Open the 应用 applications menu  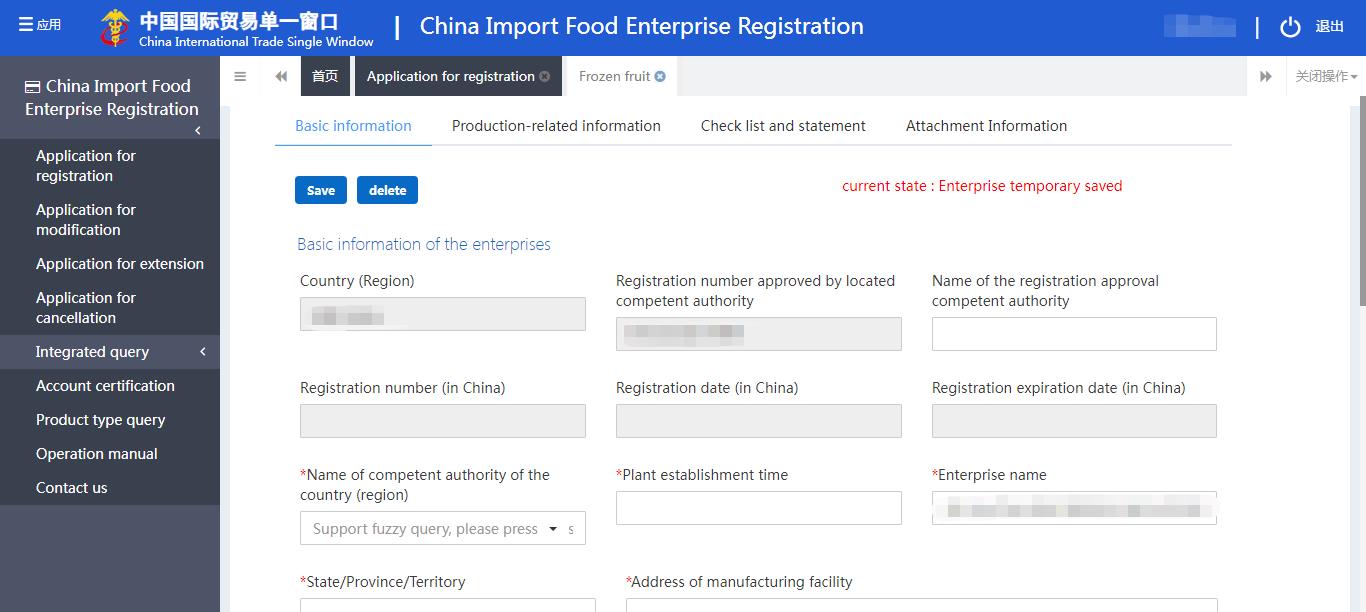tap(40, 25)
